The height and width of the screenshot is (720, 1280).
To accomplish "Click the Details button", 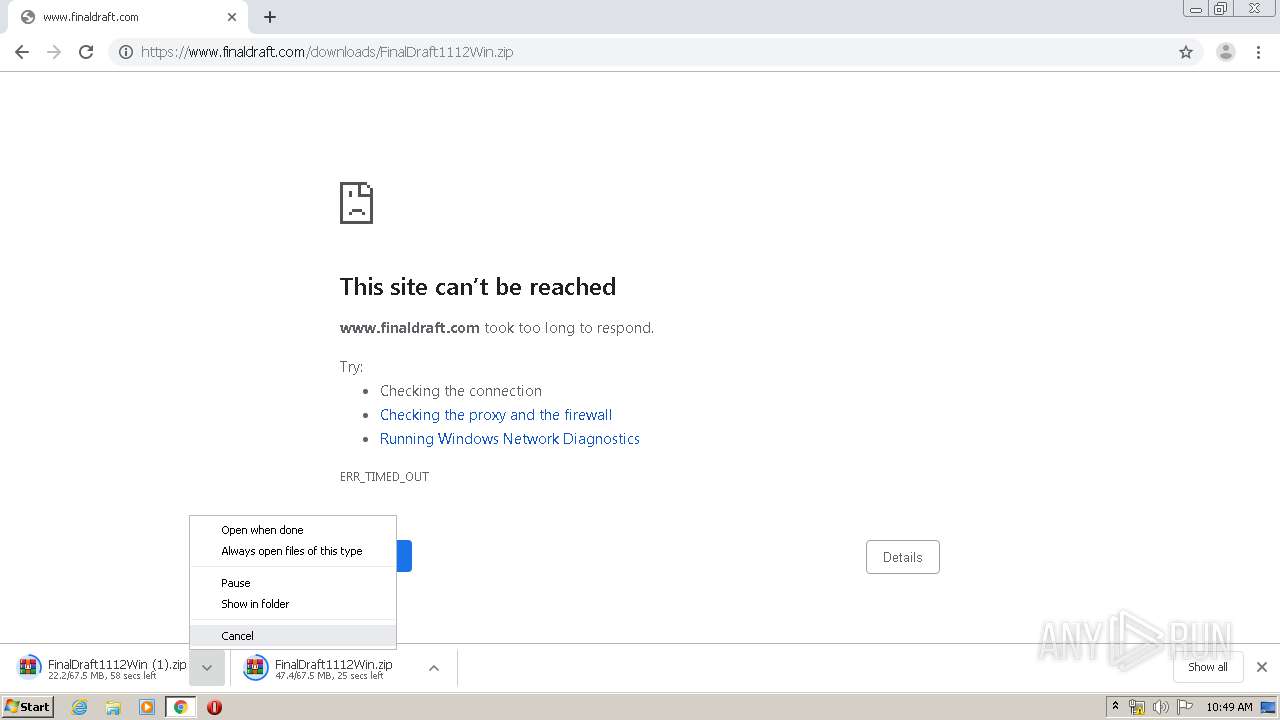I will coord(903,557).
